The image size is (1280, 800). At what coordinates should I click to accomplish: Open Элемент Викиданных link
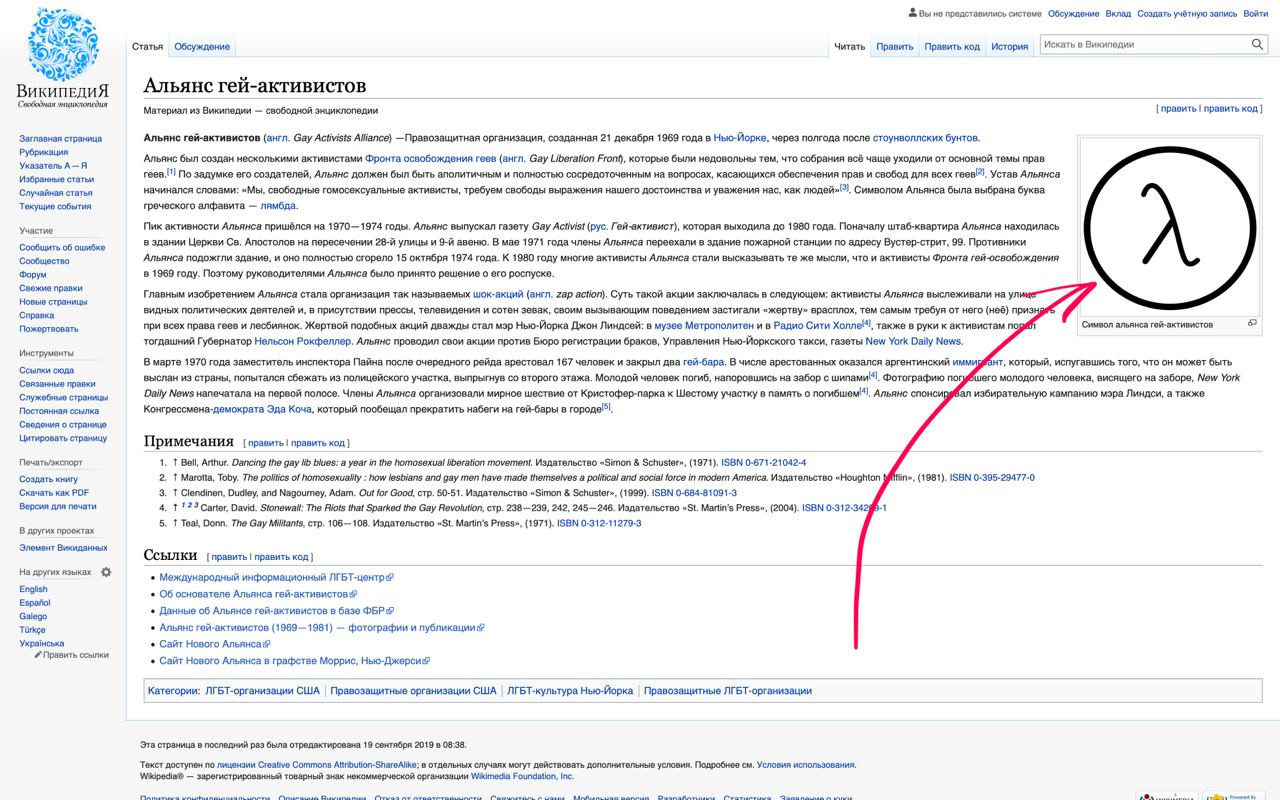pos(63,548)
